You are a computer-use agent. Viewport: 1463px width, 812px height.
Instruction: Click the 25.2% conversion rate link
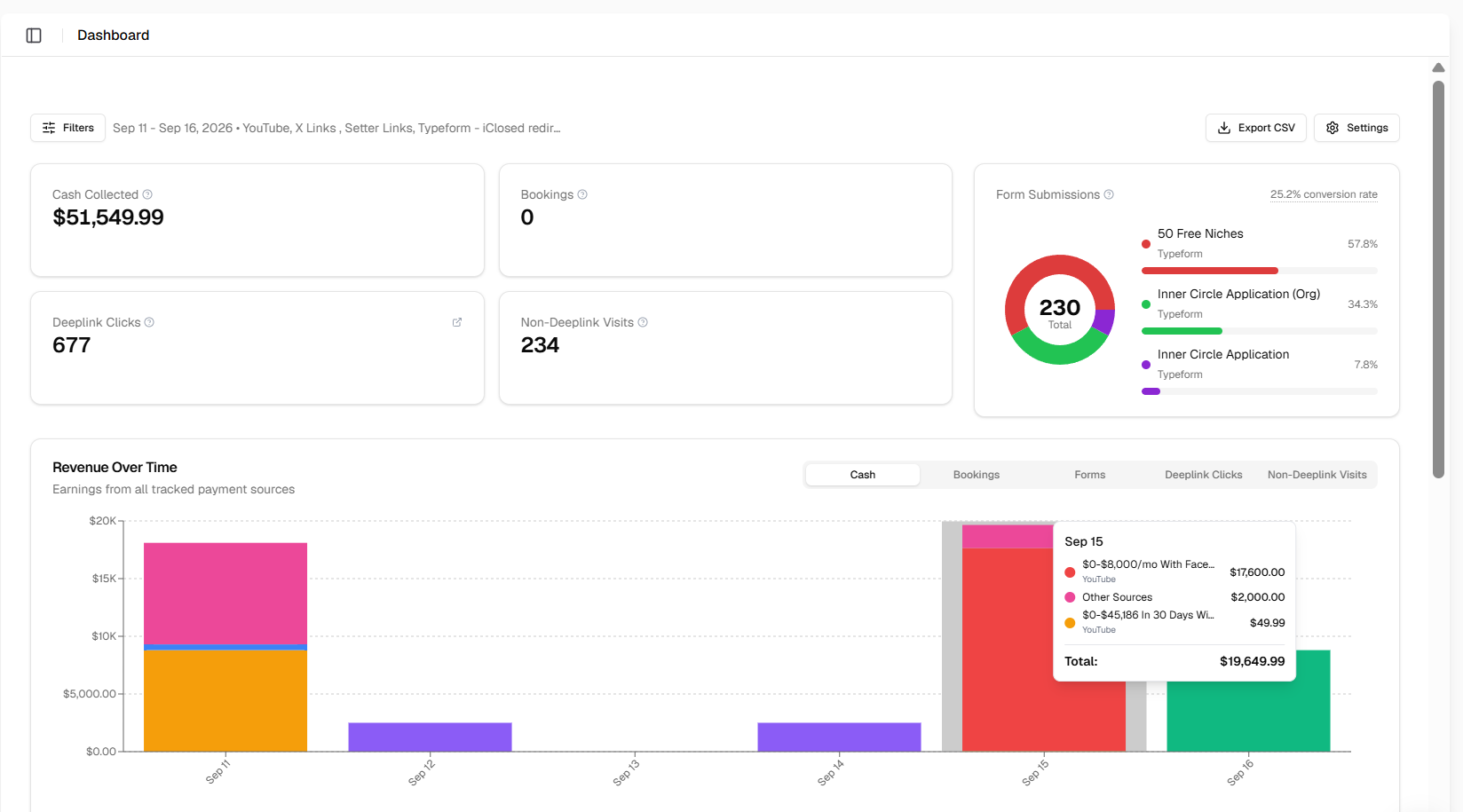pyautogui.click(x=1324, y=194)
